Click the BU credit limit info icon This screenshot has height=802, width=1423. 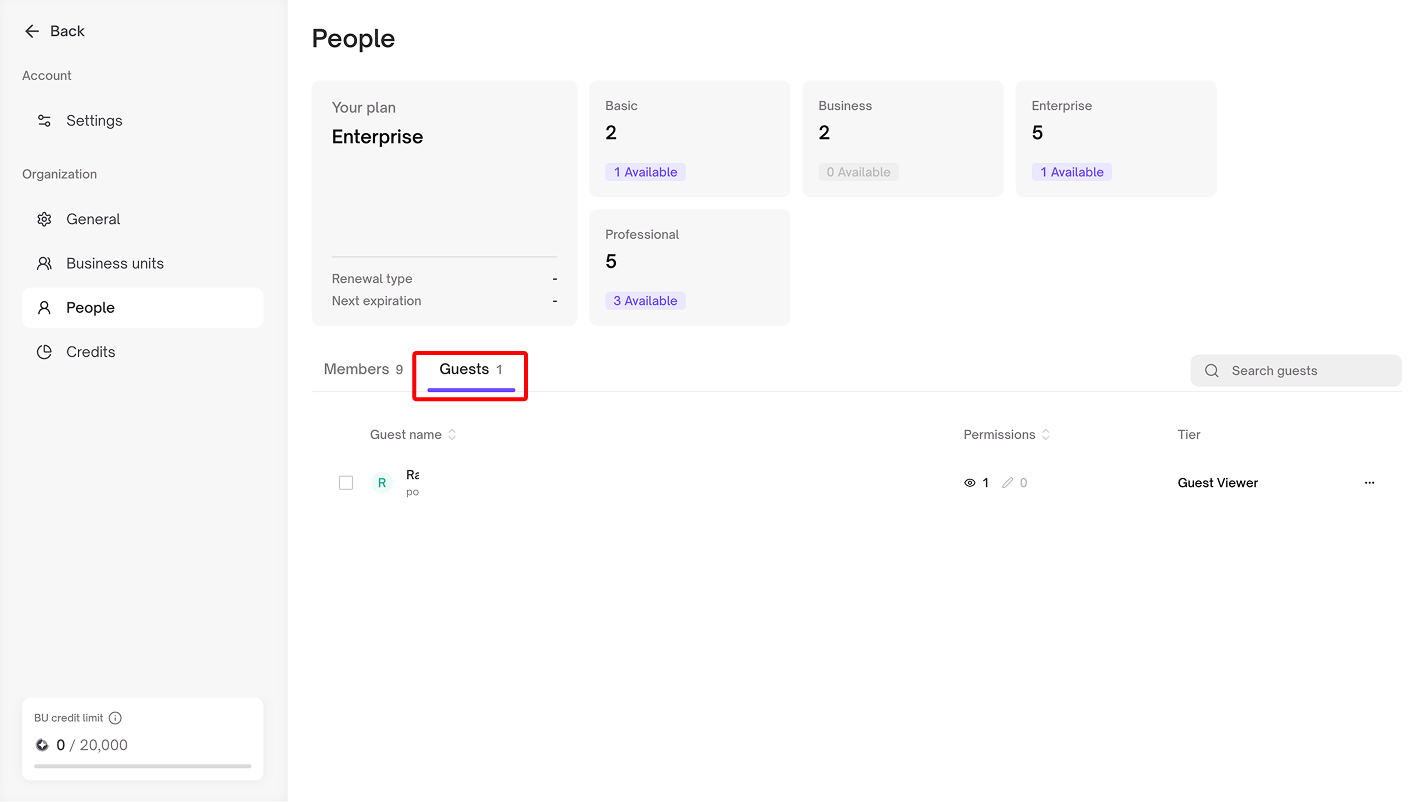point(115,718)
